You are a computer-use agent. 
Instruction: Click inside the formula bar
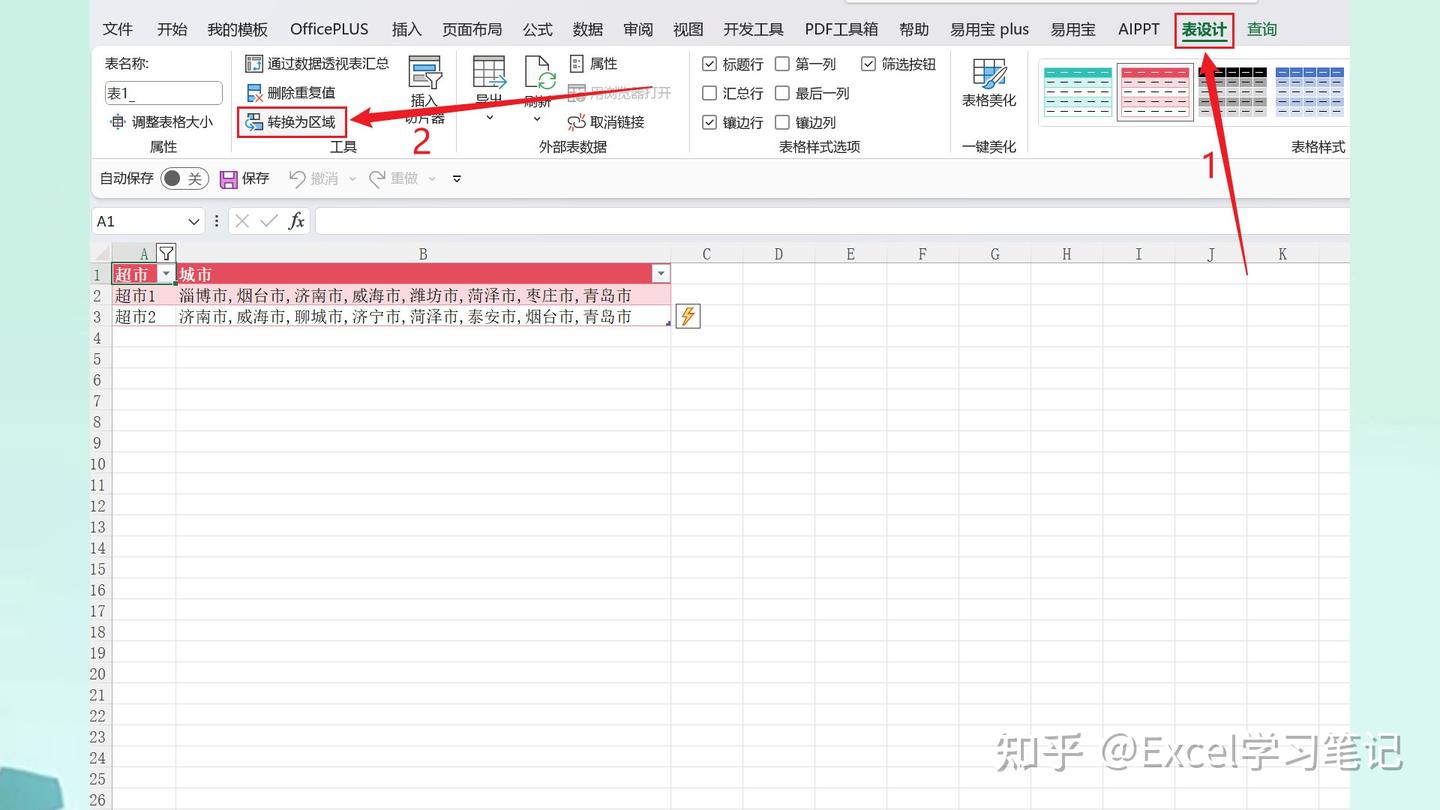832,221
